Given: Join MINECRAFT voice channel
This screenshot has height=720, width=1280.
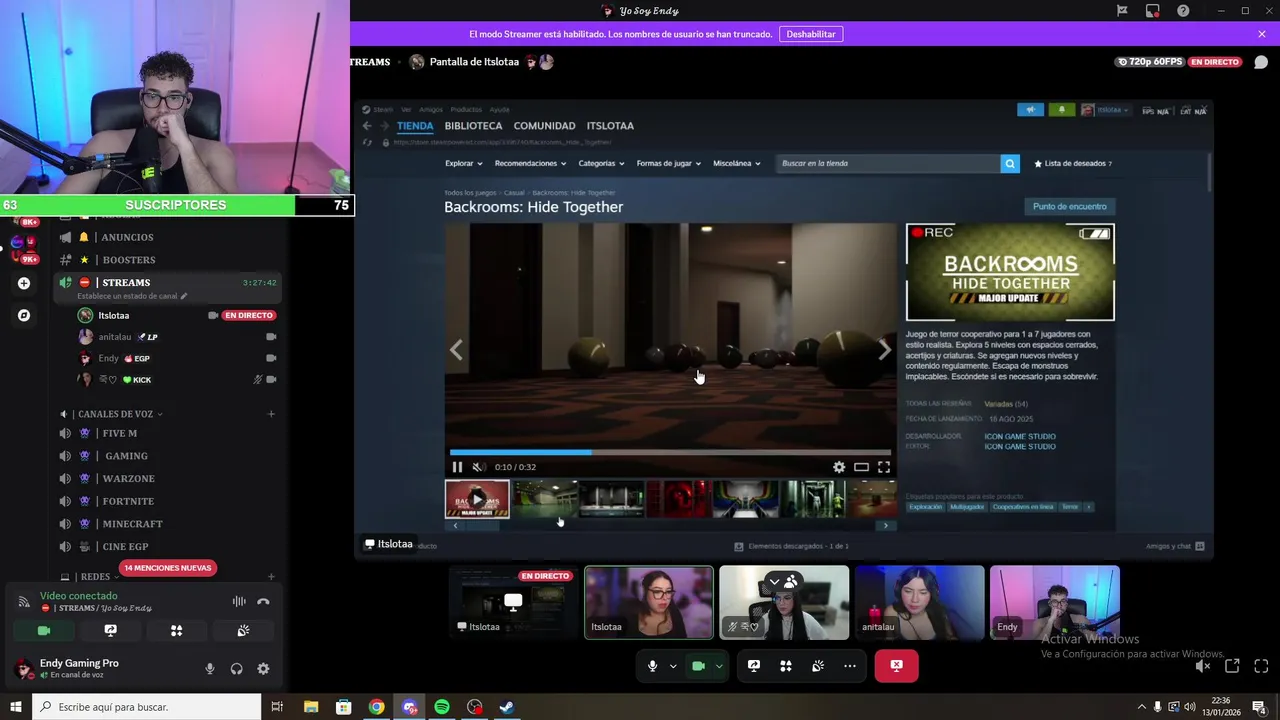Looking at the screenshot, I should pos(132,524).
